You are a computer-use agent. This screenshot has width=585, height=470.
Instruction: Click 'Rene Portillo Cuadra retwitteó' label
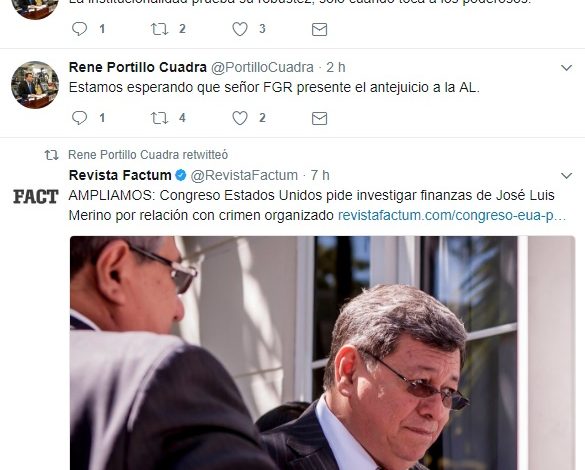[x=148, y=155]
